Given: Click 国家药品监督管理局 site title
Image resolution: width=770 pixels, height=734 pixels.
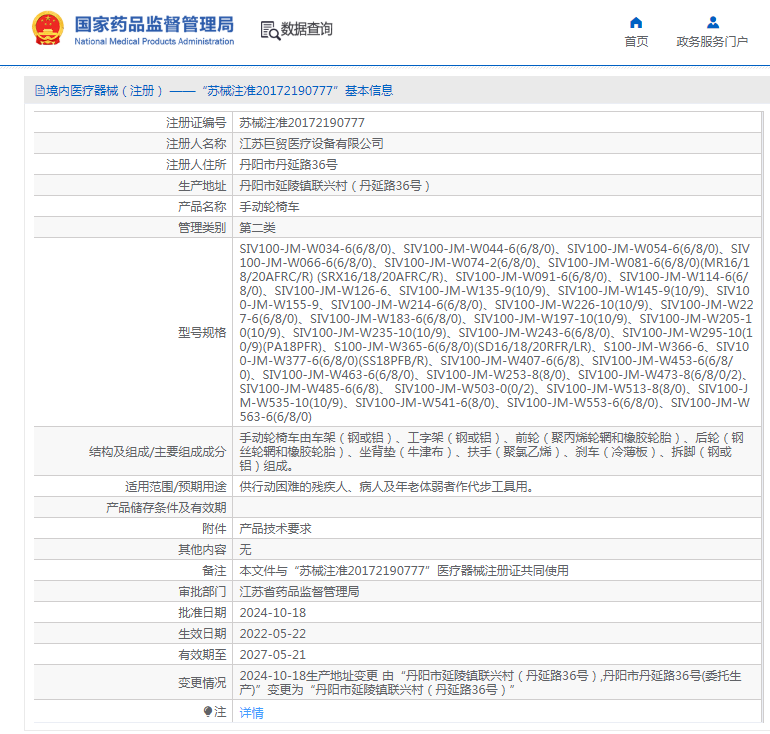Looking at the screenshot, I should click(154, 24).
